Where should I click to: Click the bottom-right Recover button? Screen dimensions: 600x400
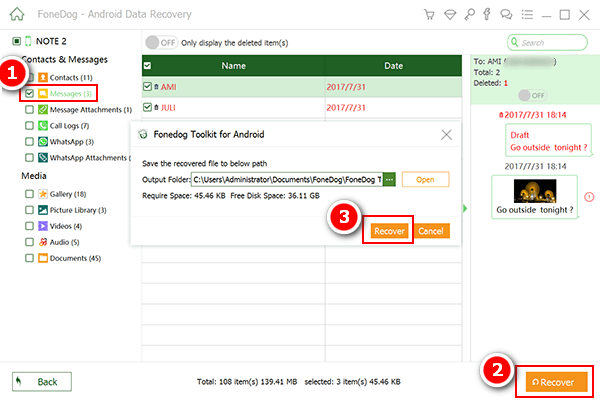[x=556, y=382]
